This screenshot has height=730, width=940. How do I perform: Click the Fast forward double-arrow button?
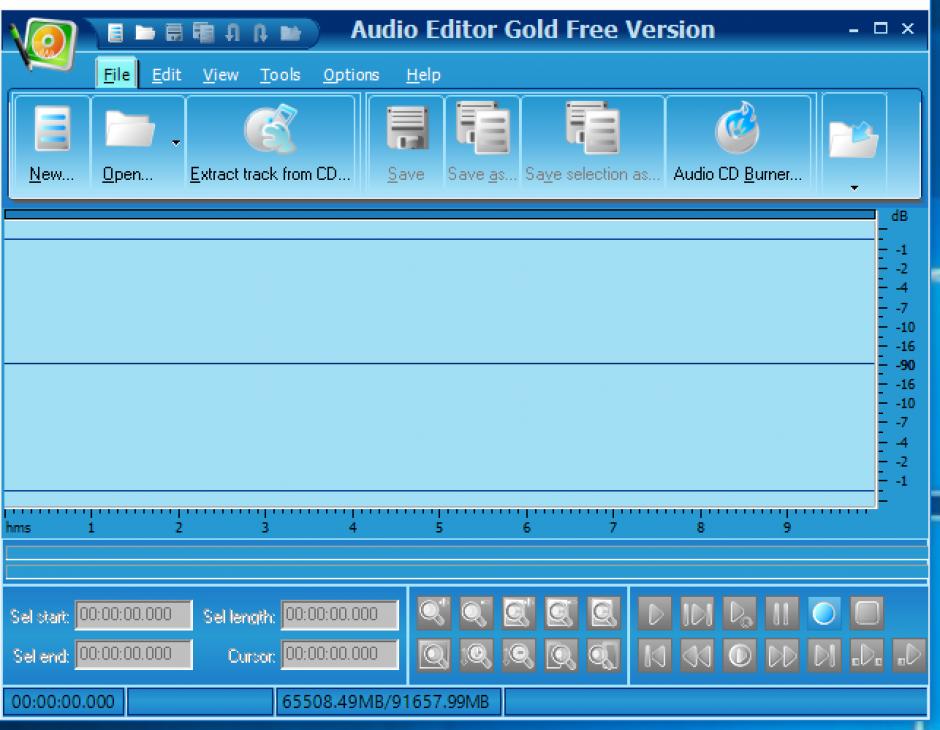click(782, 655)
